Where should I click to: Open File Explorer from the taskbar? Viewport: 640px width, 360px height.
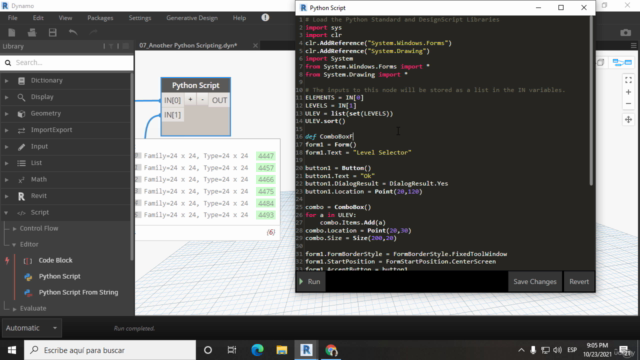(282, 350)
